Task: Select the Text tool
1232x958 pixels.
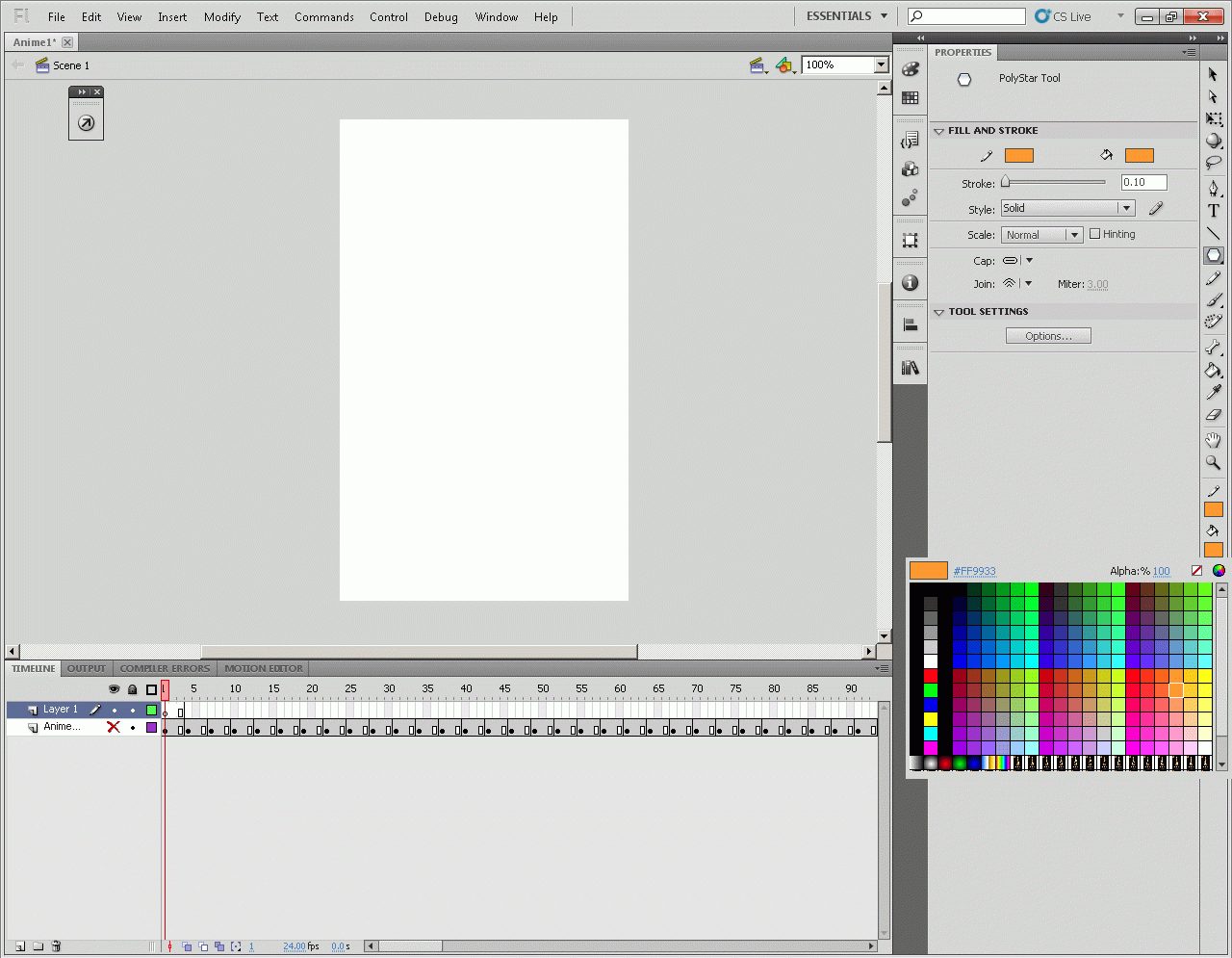Action: (x=1213, y=211)
